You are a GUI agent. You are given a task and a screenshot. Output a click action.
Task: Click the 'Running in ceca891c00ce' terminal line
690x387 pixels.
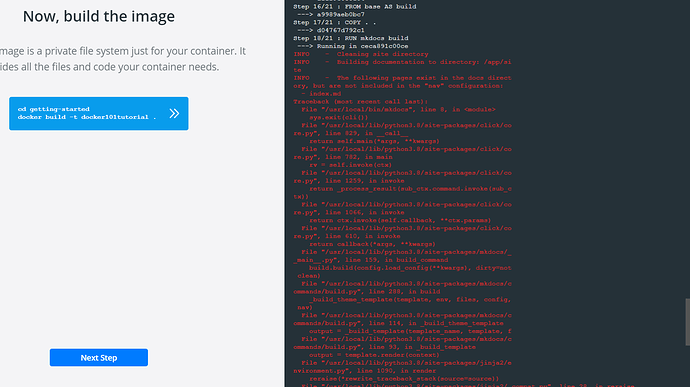tap(353, 46)
